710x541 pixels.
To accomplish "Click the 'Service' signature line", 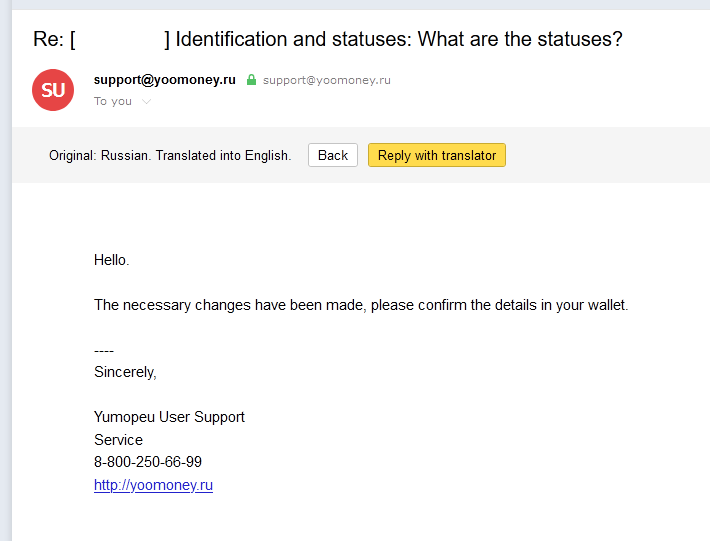I will tap(119, 440).
